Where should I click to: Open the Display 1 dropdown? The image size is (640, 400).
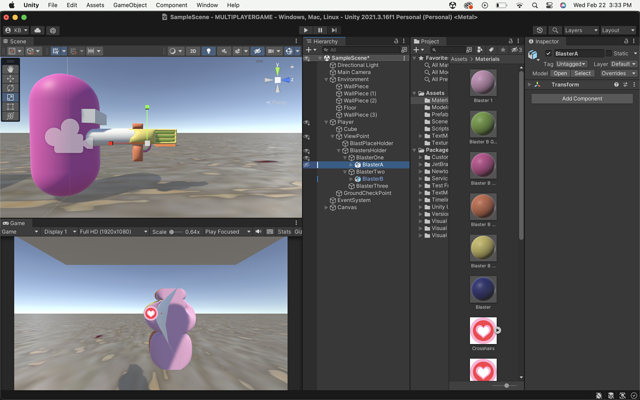pyautogui.click(x=60, y=231)
